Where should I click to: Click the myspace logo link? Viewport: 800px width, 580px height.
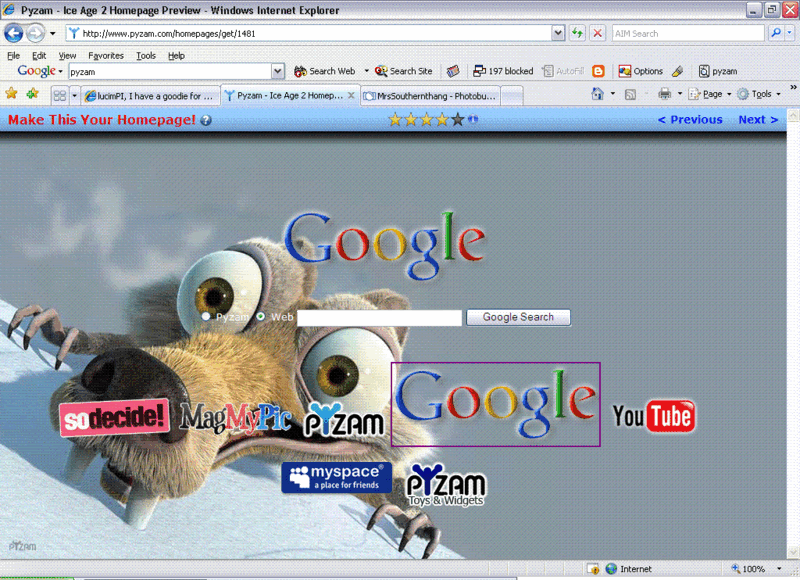(x=337, y=478)
